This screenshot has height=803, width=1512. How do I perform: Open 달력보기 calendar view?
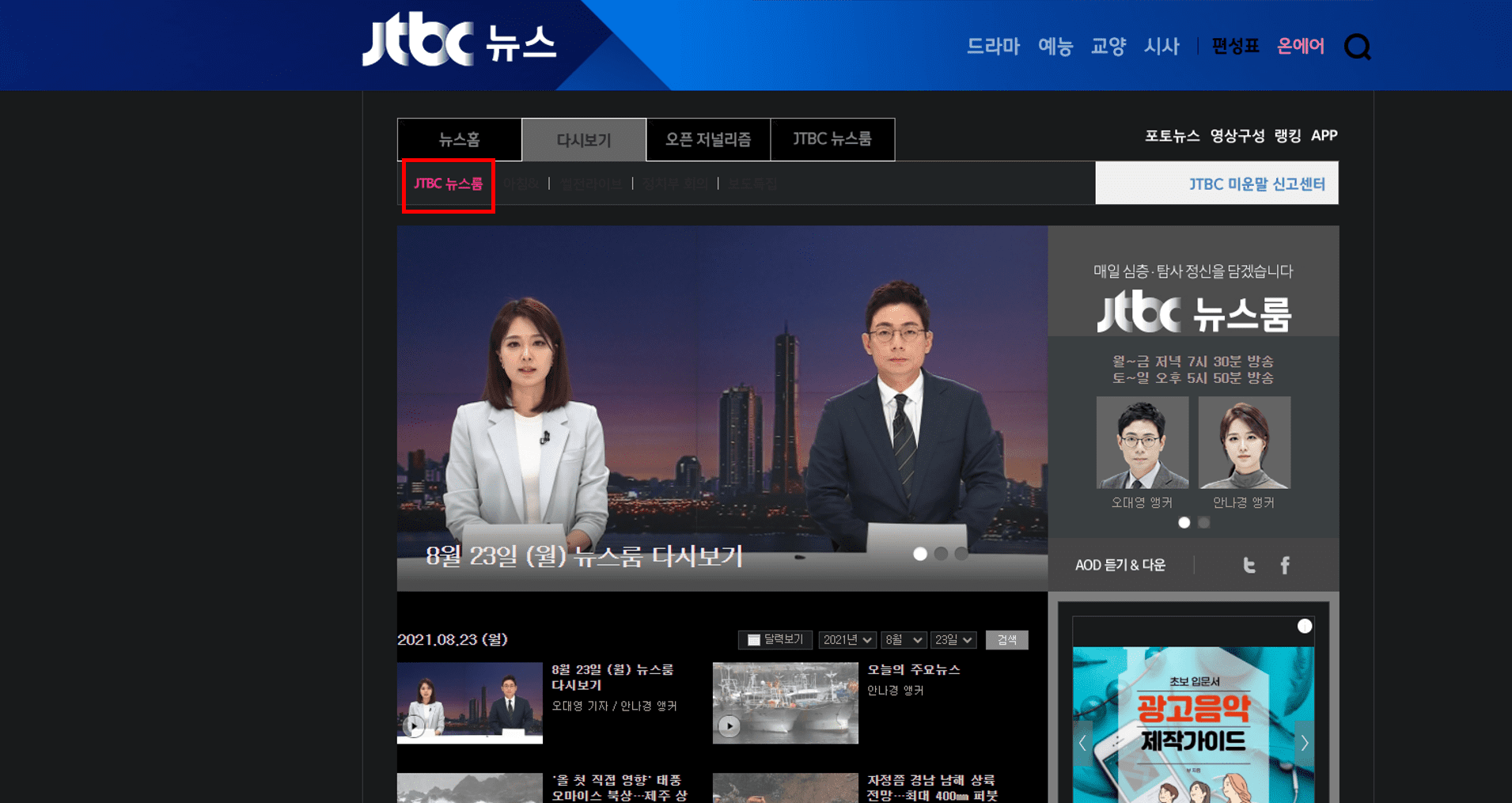(x=775, y=639)
